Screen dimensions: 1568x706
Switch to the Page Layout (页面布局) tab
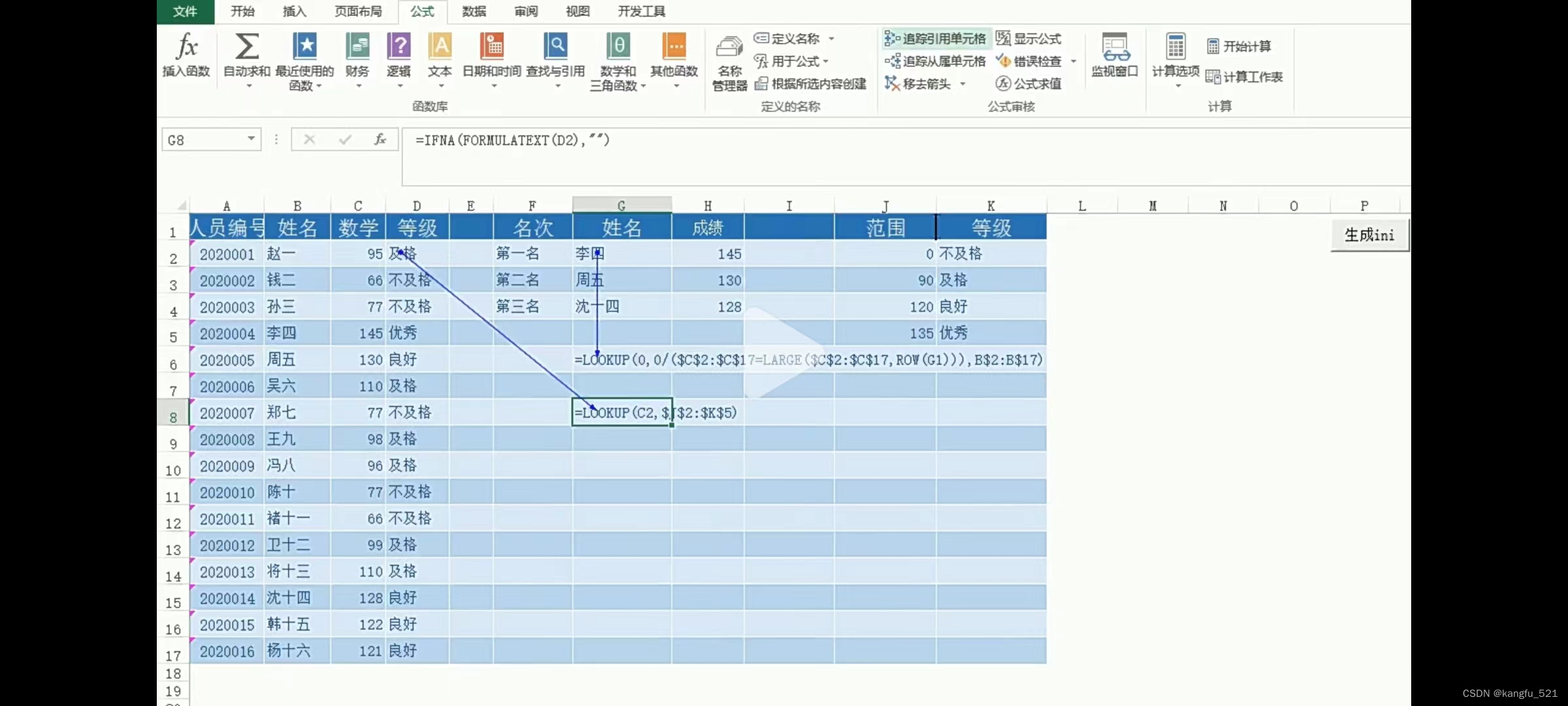point(358,11)
